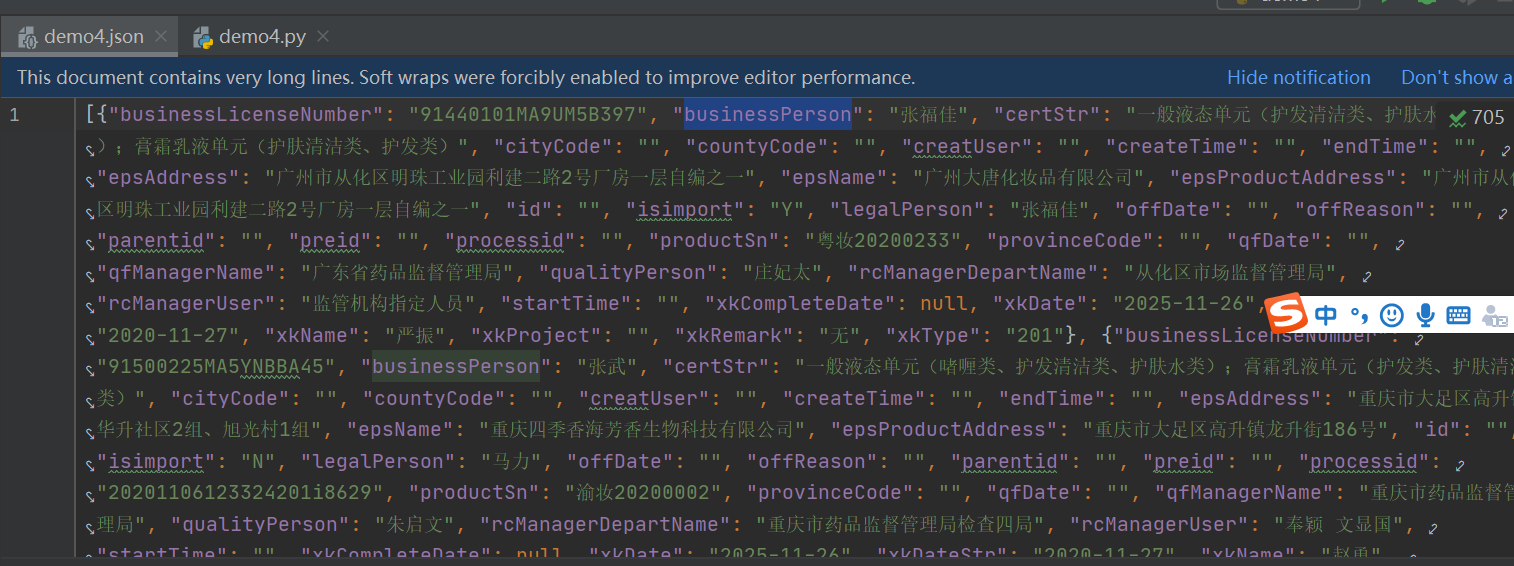Open the inspections widget showing 705
The image size is (1514, 566).
(1476, 117)
